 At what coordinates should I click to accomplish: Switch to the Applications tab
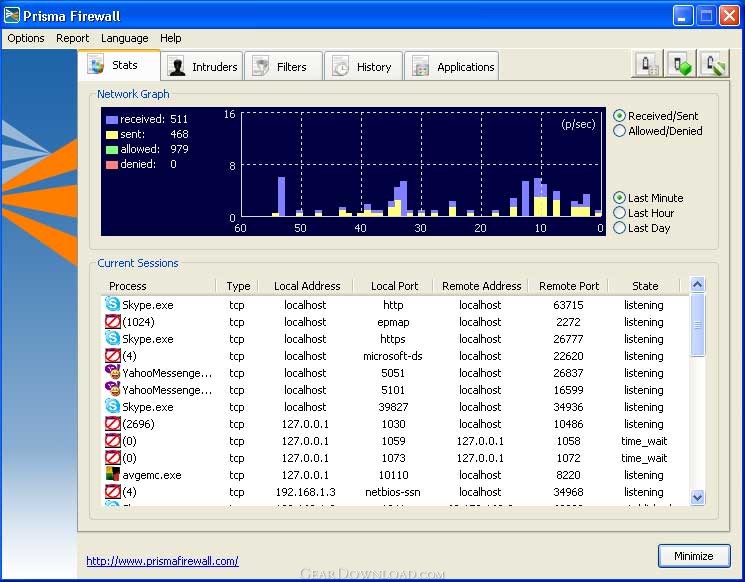tap(451, 67)
